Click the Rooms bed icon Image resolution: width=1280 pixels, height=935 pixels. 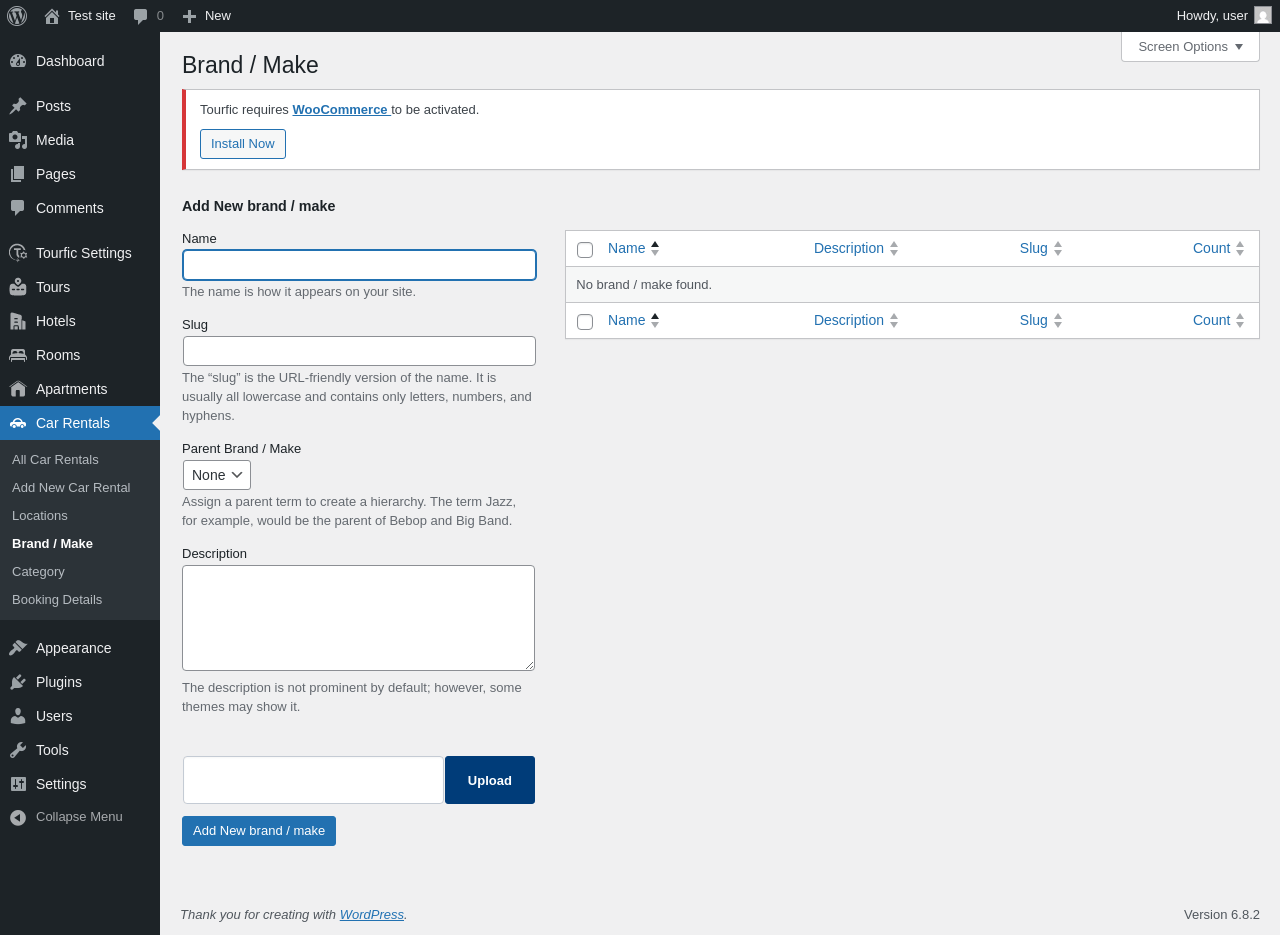click(18, 355)
